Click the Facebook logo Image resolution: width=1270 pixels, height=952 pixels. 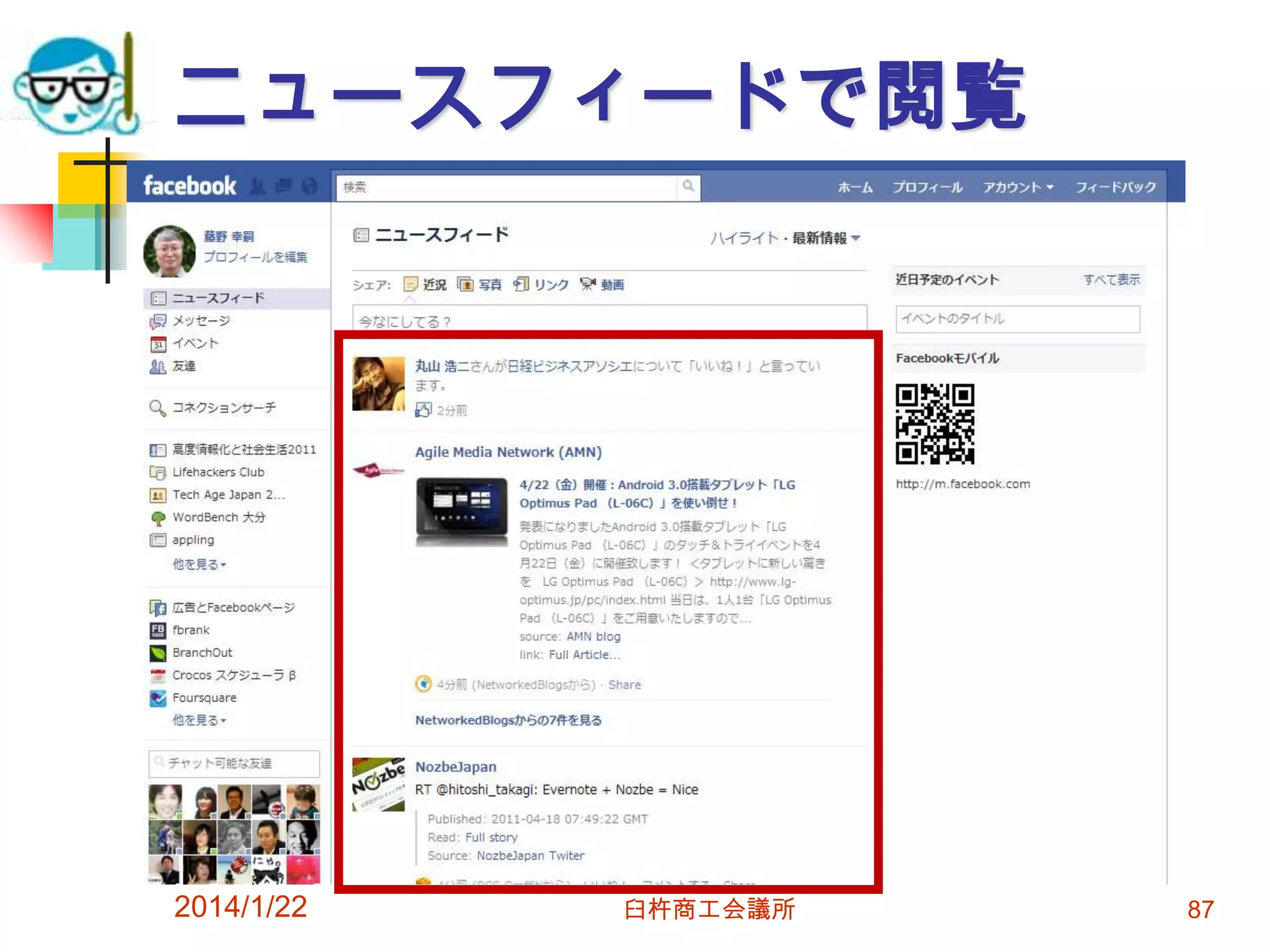[x=190, y=185]
